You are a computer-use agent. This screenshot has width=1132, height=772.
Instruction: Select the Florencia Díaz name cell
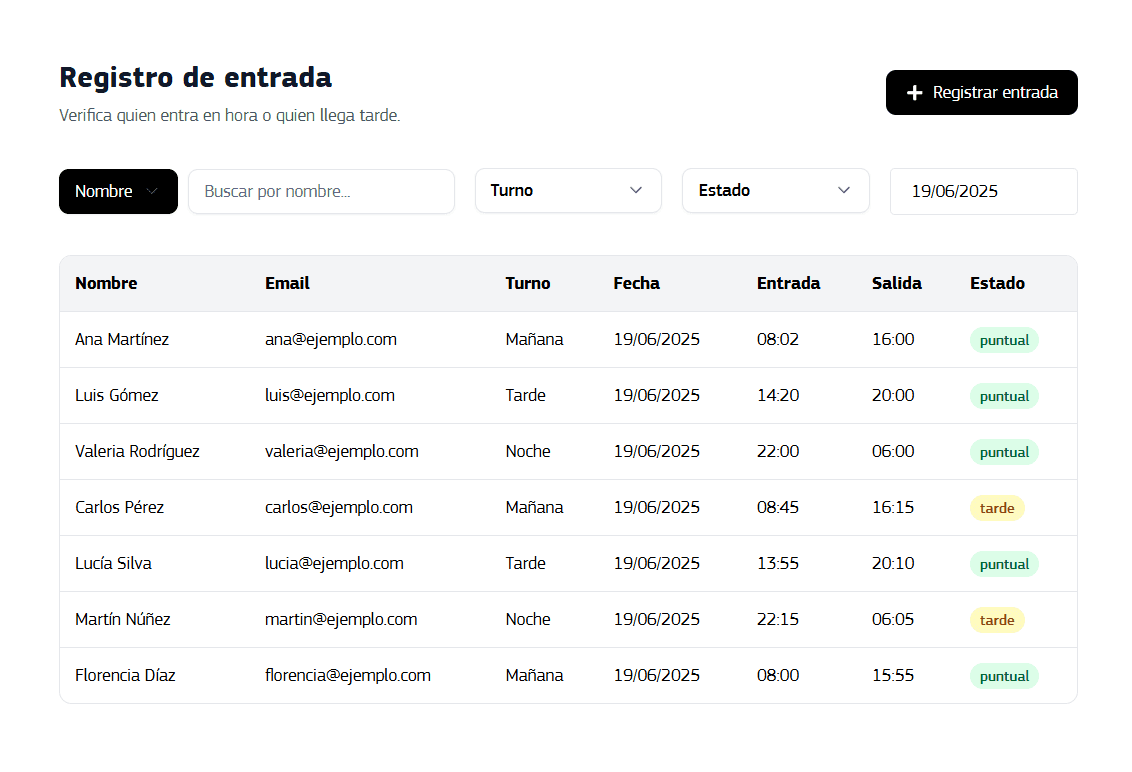[x=126, y=675]
